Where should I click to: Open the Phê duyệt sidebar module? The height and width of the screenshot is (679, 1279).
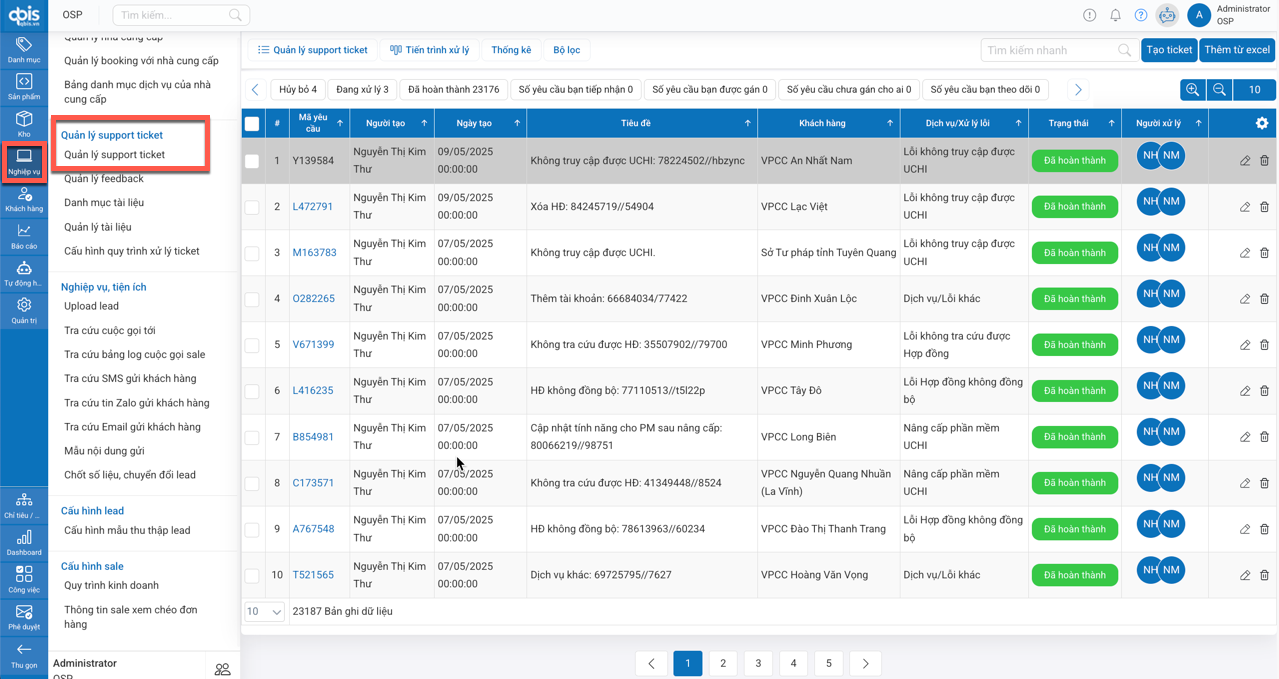point(24,617)
